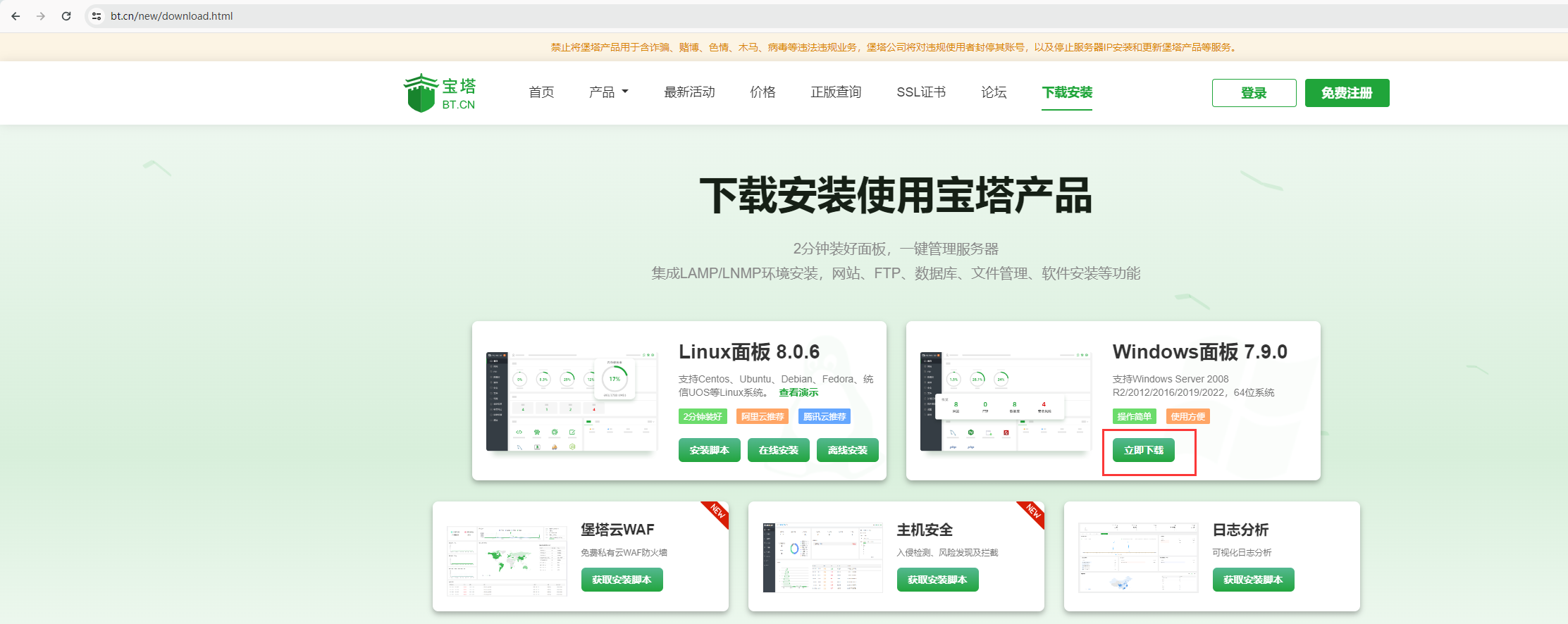Select the 下载安装 nav tab
This screenshot has width=1568, height=624.
point(1067,92)
